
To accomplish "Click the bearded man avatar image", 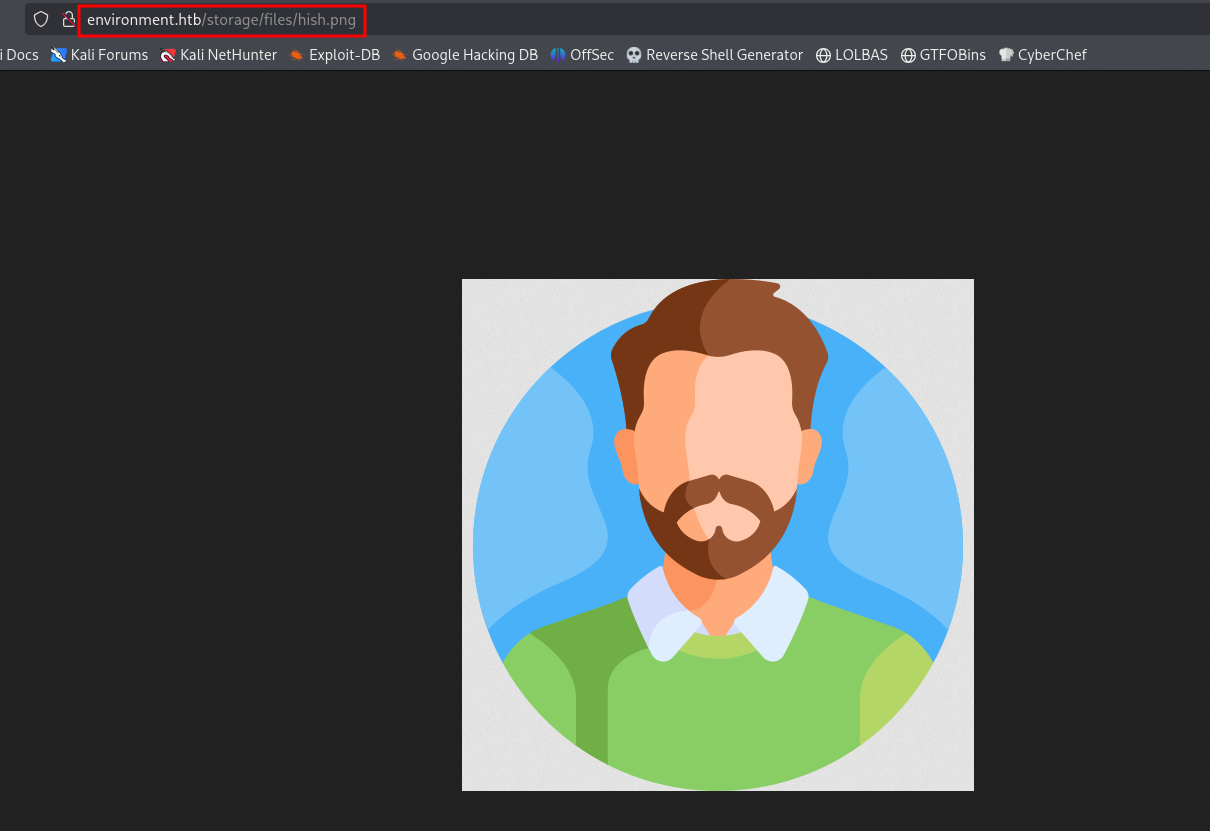I will tap(717, 534).
